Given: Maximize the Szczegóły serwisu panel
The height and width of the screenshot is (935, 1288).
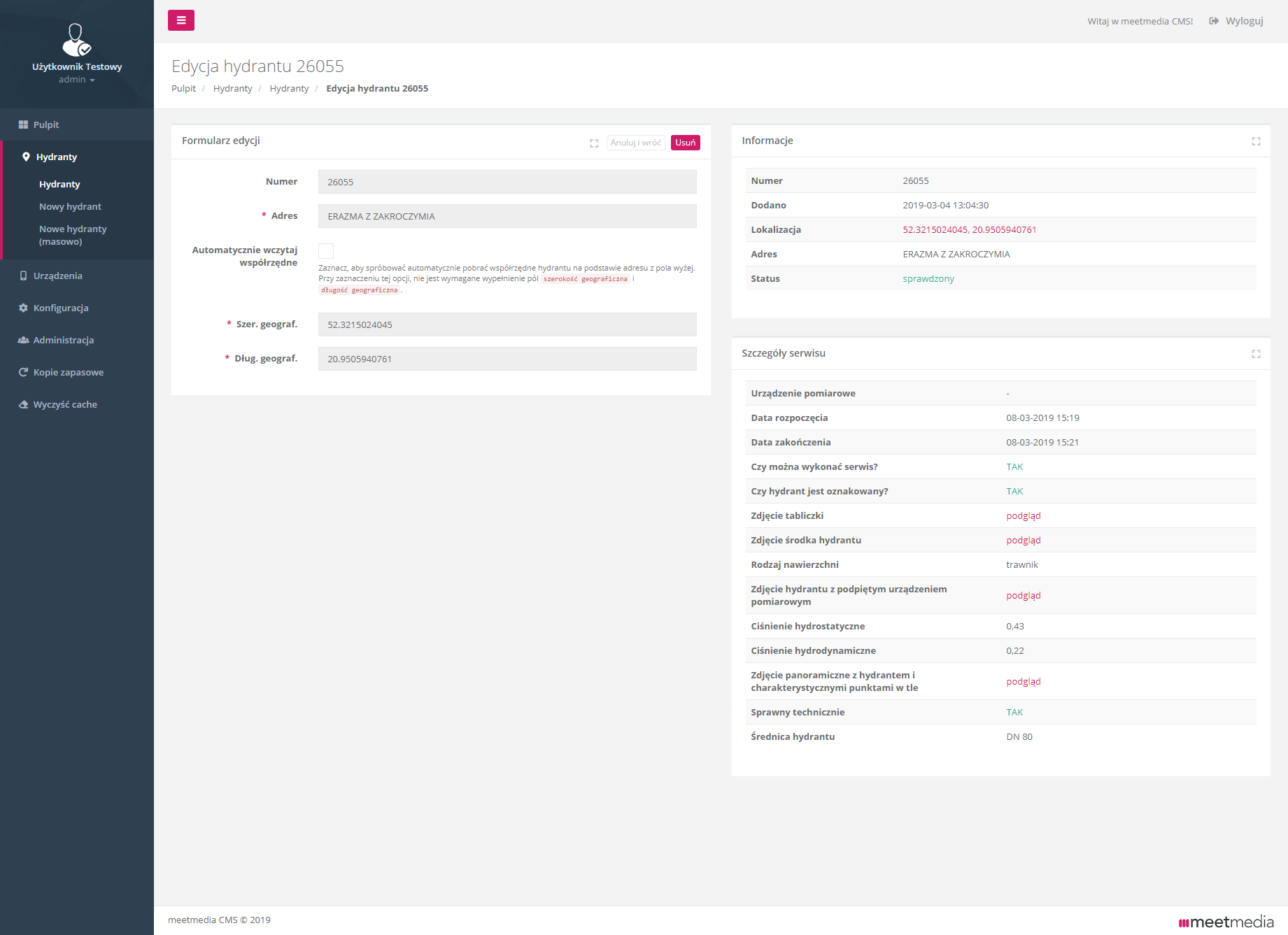Looking at the screenshot, I should 1256,354.
